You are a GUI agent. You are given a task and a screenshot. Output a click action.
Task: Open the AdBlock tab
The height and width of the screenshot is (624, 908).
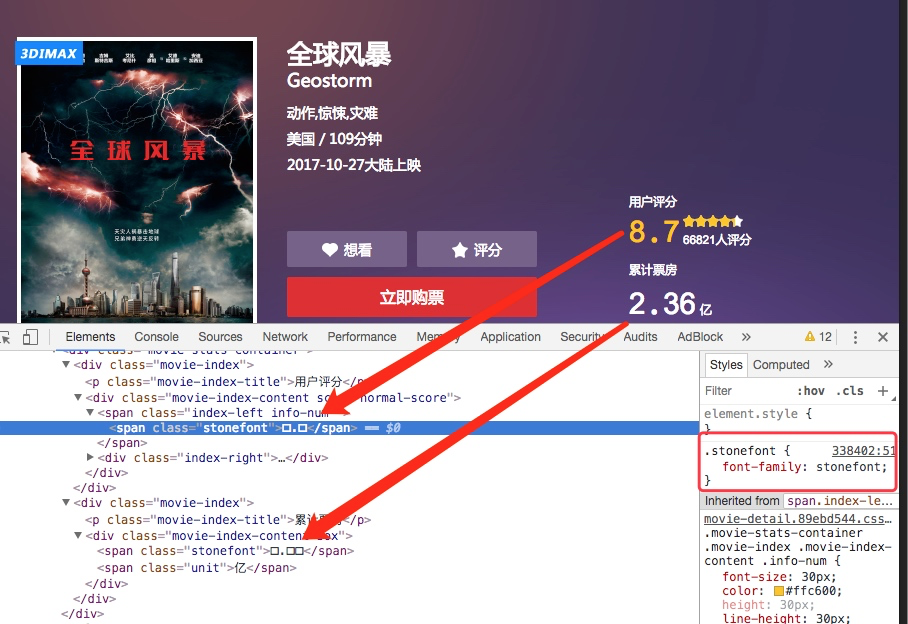[700, 337]
